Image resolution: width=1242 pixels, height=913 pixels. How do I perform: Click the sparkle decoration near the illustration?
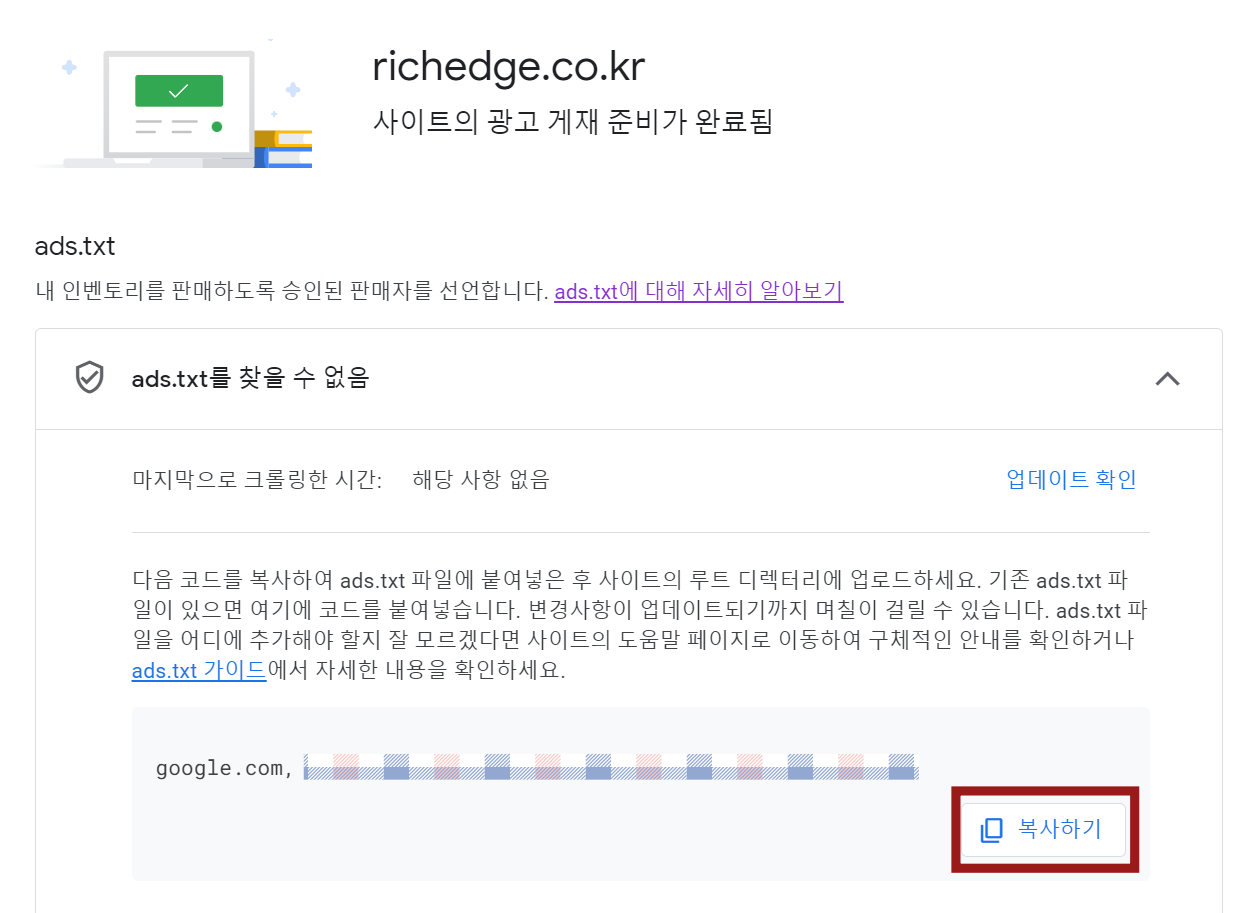point(67,65)
